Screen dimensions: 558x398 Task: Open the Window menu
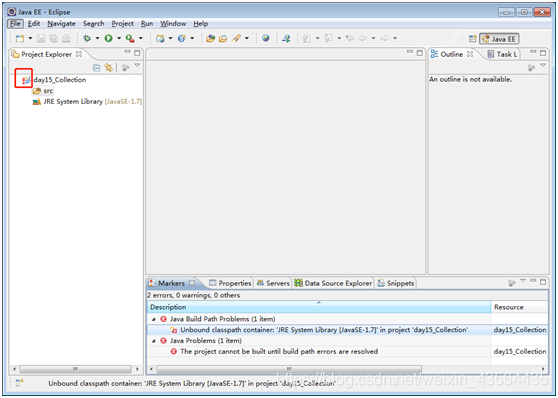pos(173,23)
